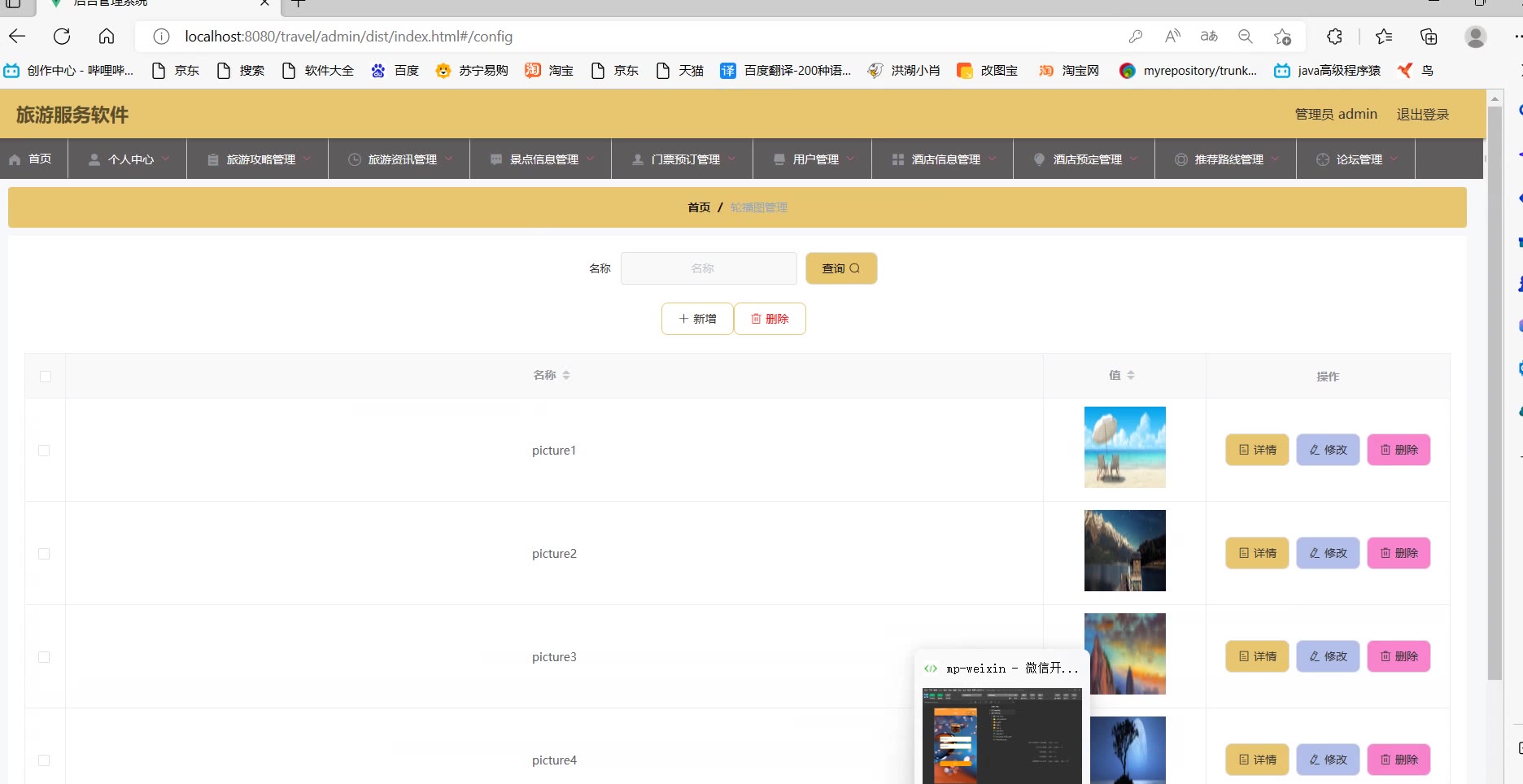Check the picture4 row checkbox
Image resolution: width=1523 pixels, height=784 pixels.
point(44,760)
